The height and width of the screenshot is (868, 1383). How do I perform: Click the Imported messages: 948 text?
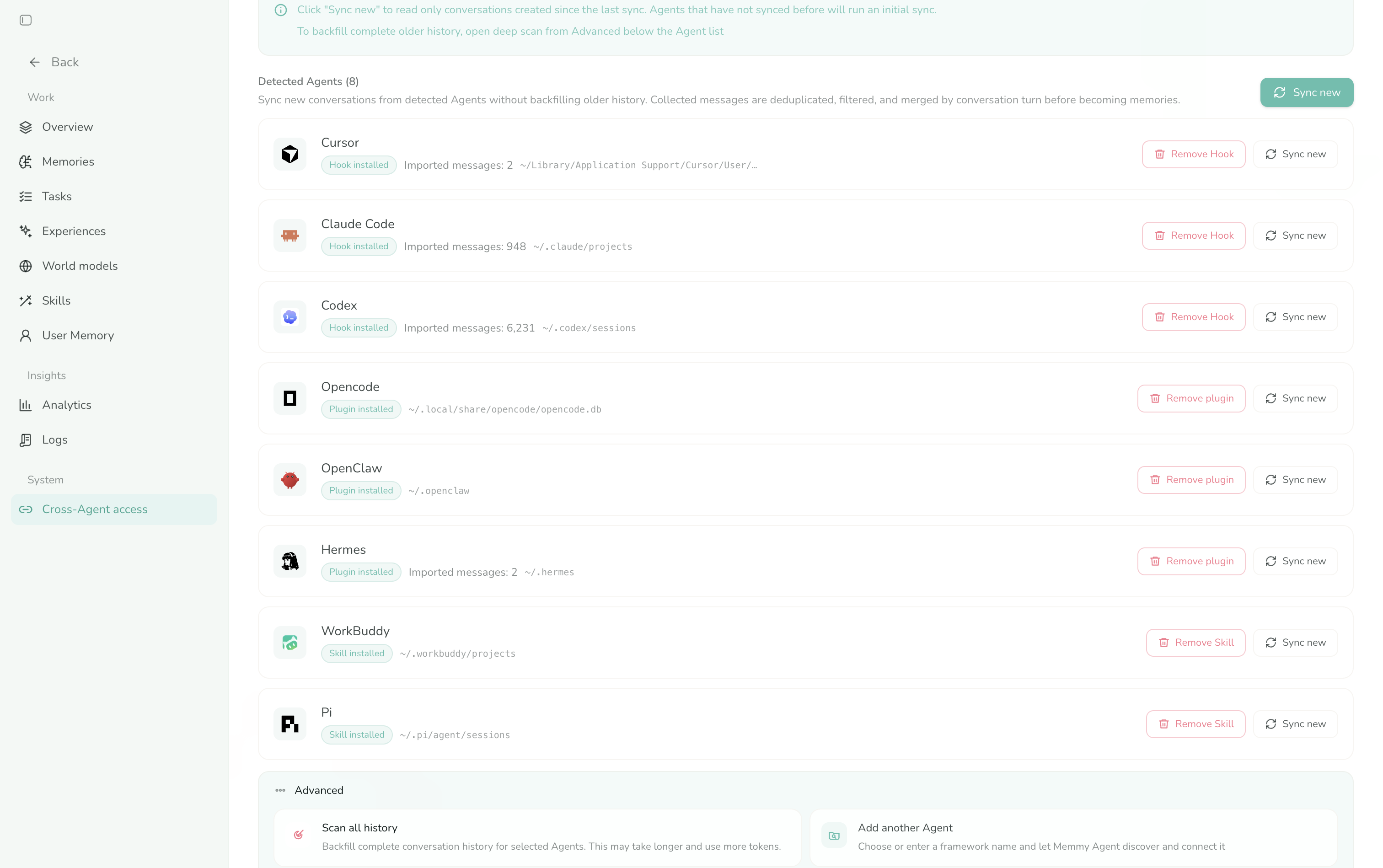465,247
